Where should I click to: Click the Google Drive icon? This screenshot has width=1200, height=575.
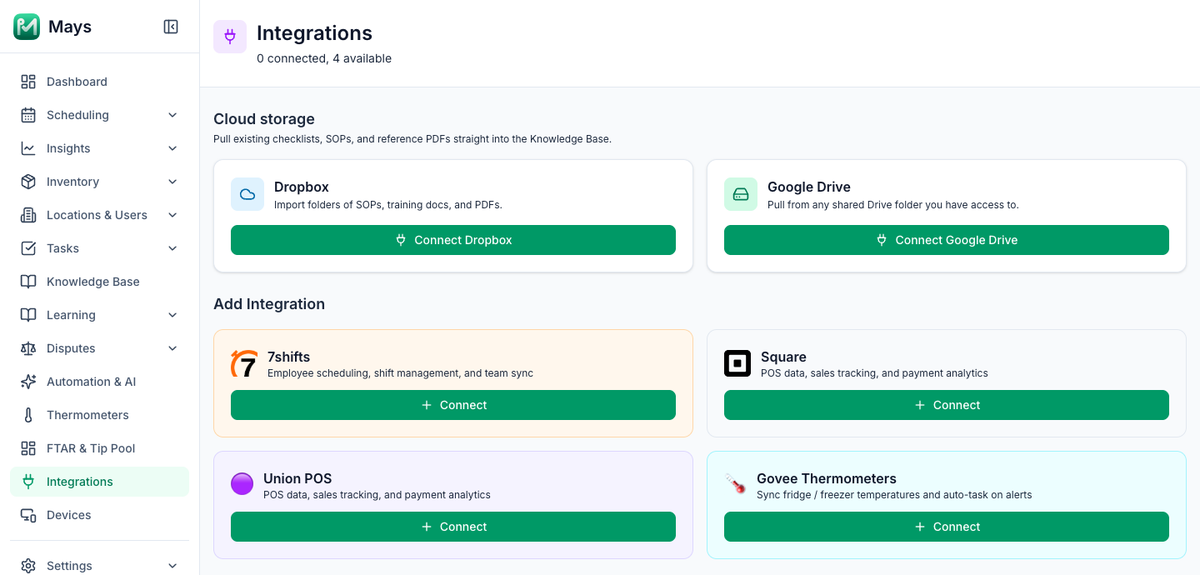click(x=740, y=195)
